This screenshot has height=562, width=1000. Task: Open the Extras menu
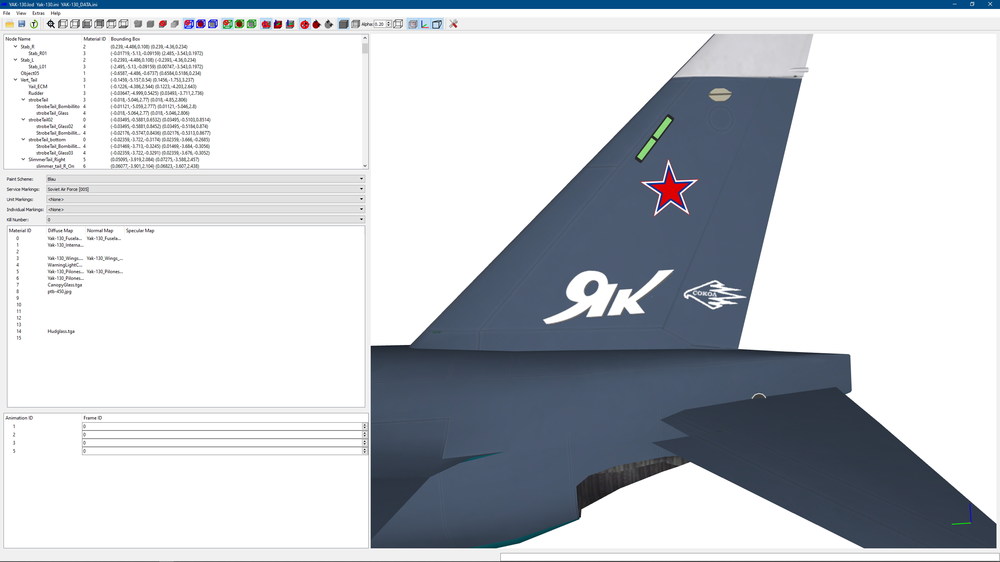[38, 13]
